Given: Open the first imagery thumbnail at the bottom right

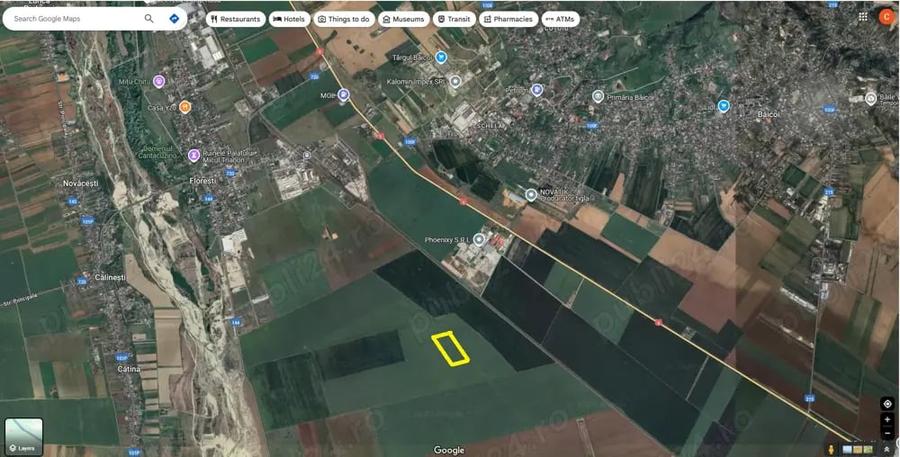Looking at the screenshot, I should (x=848, y=450).
